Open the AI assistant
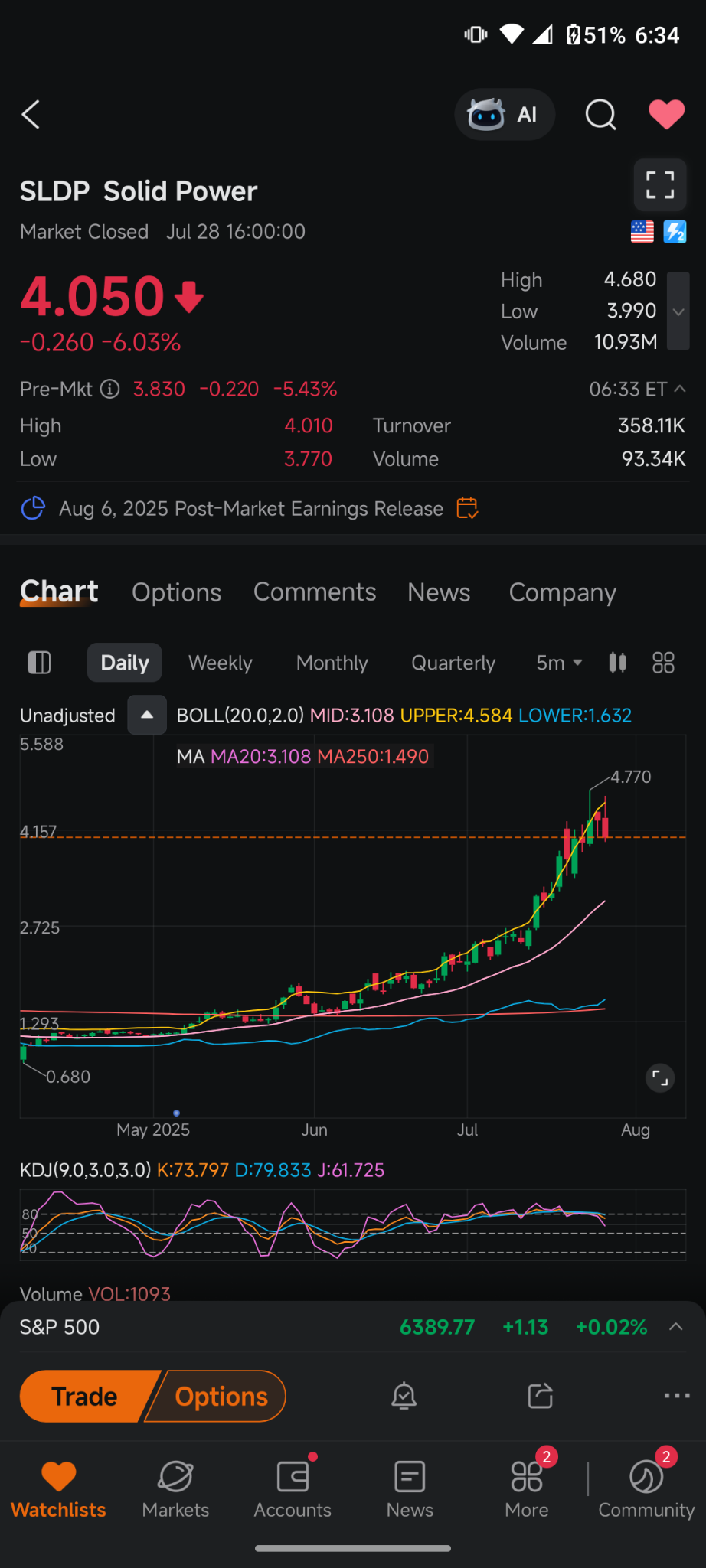706x1568 pixels. [505, 115]
